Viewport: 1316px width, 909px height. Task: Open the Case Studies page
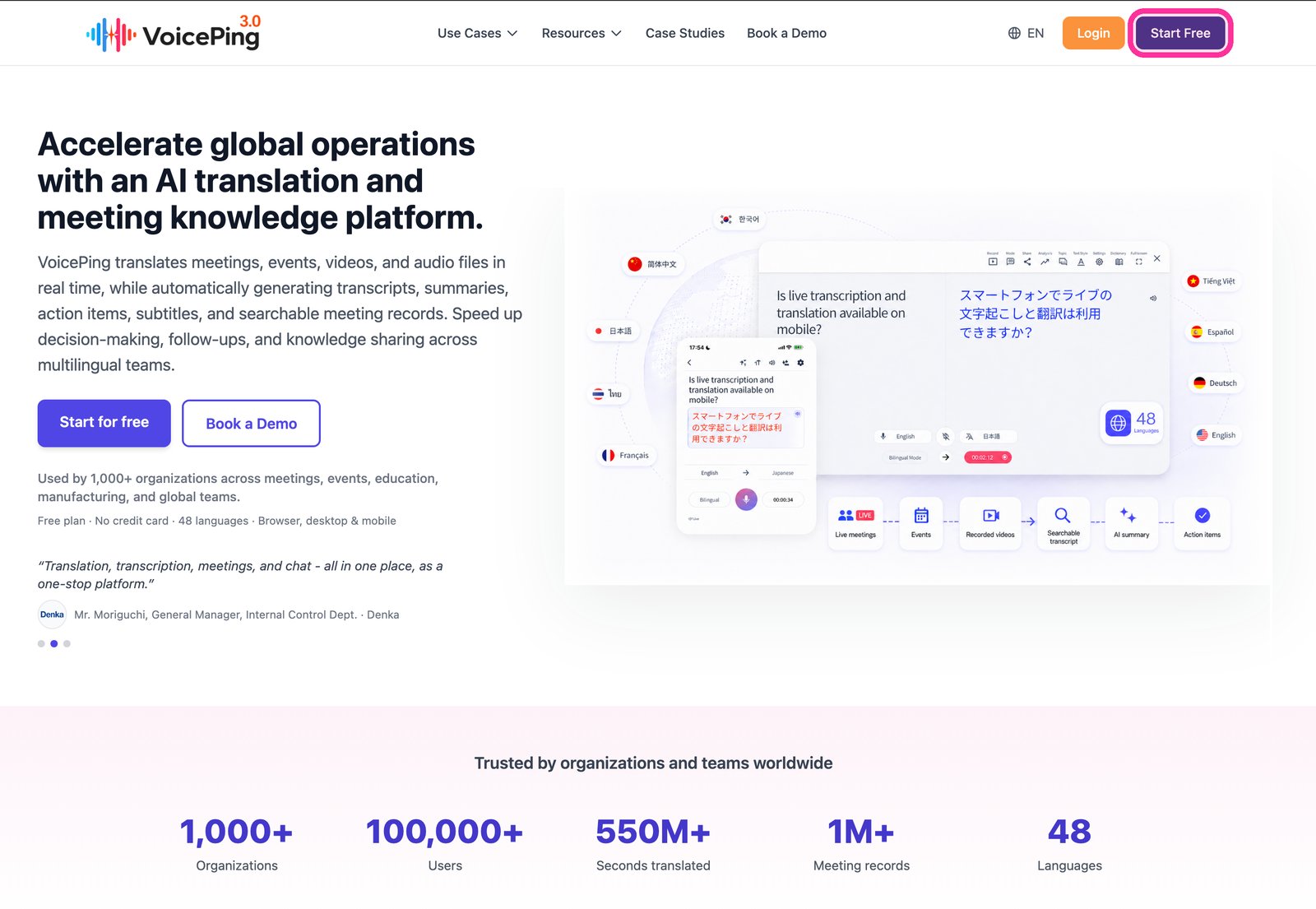click(x=684, y=33)
